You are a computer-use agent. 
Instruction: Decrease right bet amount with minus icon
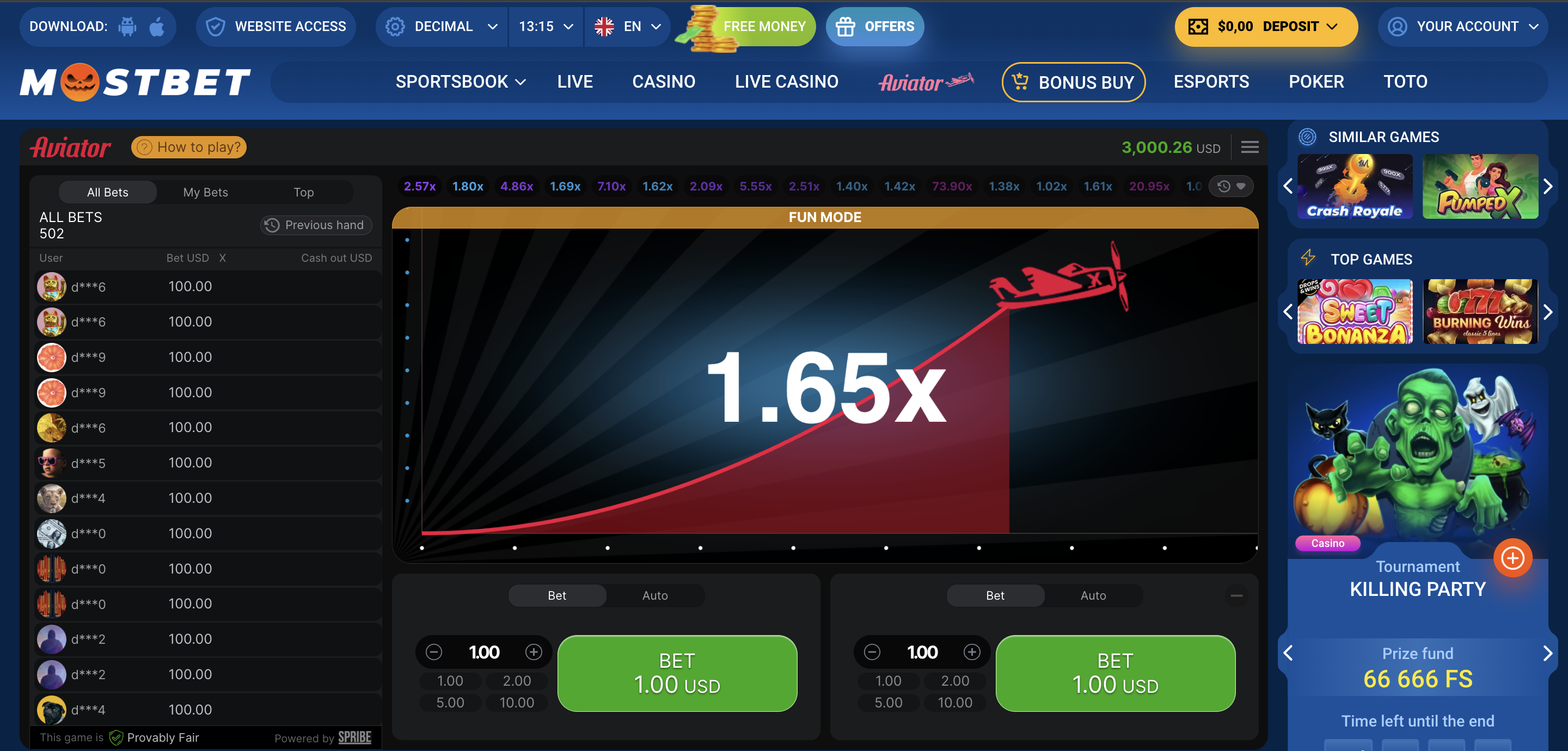[872, 652]
